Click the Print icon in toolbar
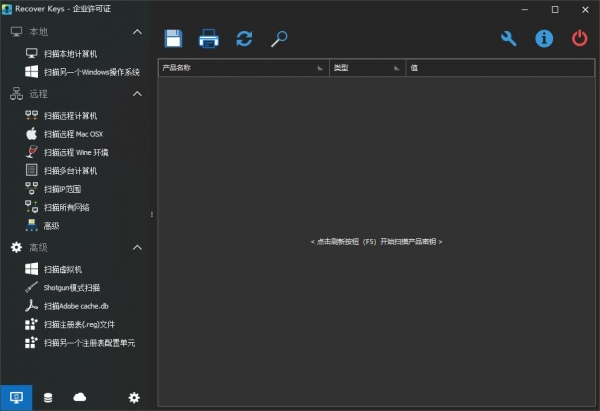This screenshot has width=600, height=411. 208,39
